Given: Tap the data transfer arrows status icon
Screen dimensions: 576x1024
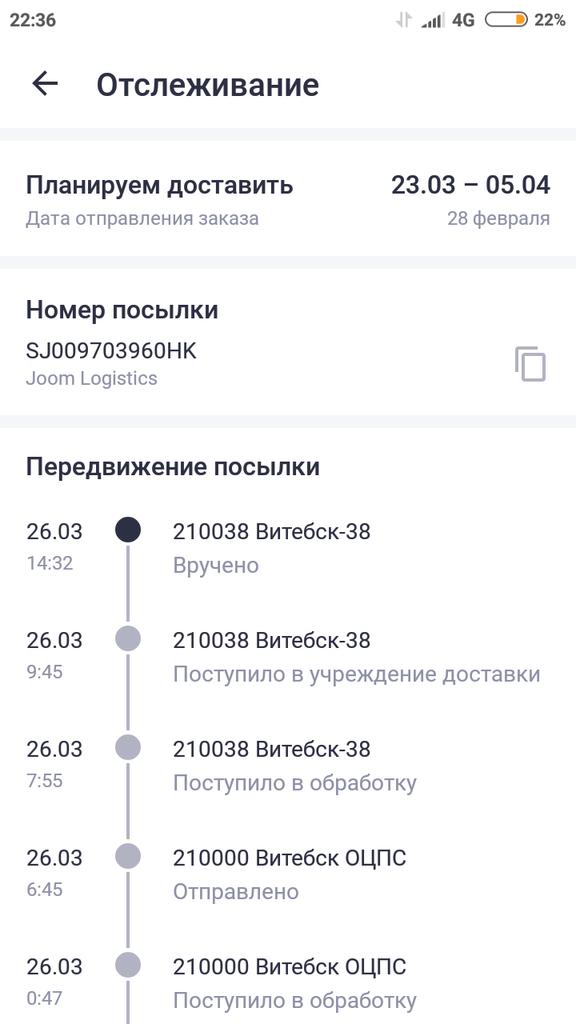Looking at the screenshot, I should 404,20.
